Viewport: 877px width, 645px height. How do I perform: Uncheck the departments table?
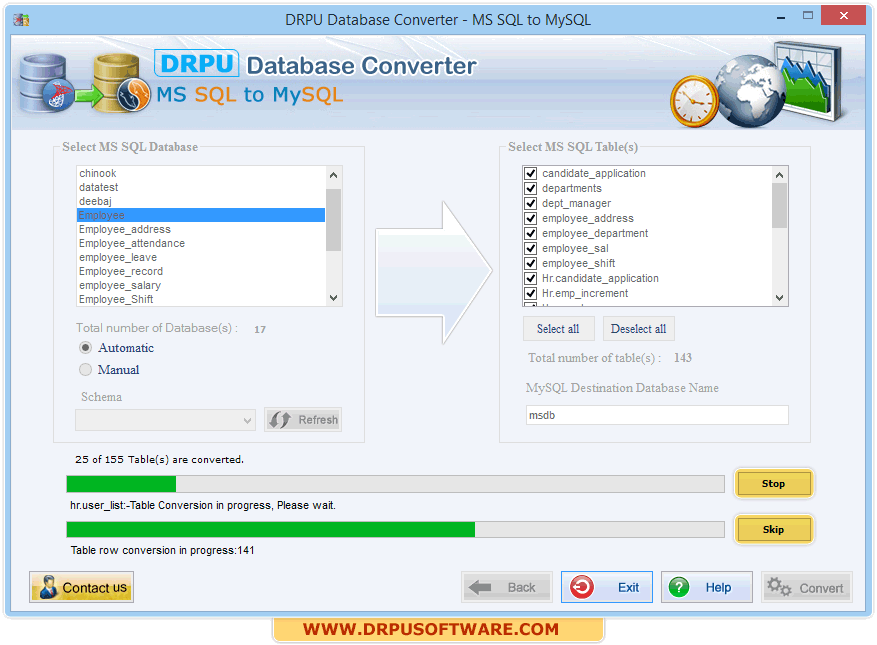pos(531,189)
